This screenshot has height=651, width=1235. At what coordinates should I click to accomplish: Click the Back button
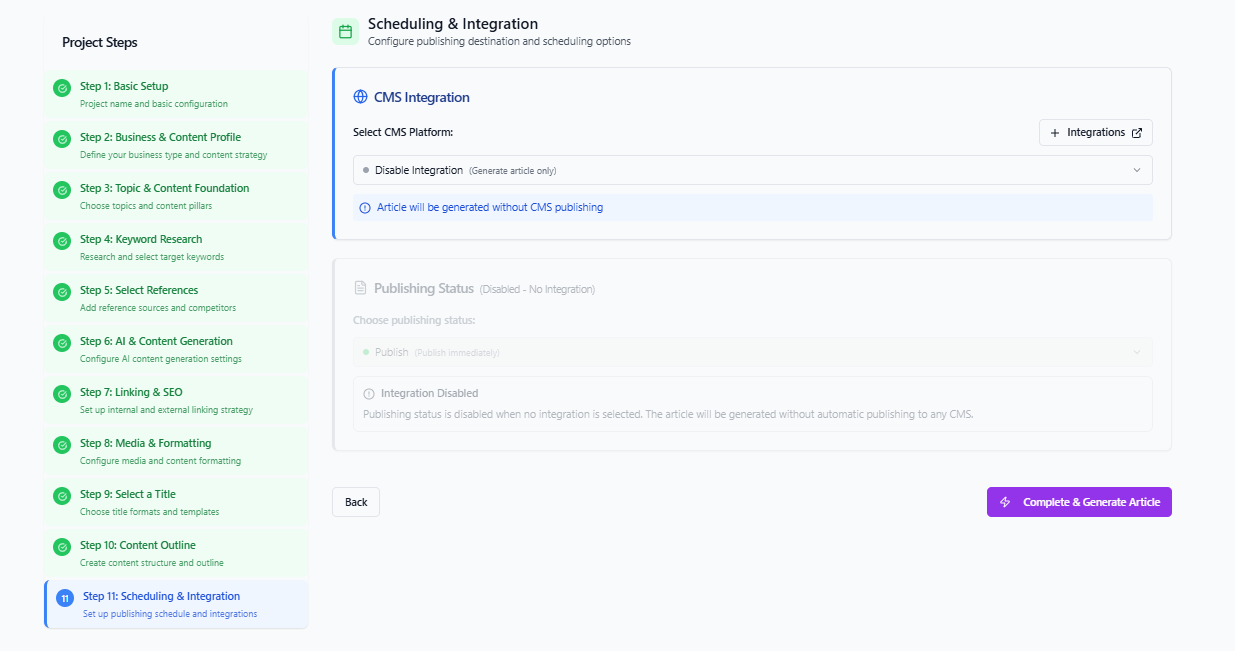(356, 502)
